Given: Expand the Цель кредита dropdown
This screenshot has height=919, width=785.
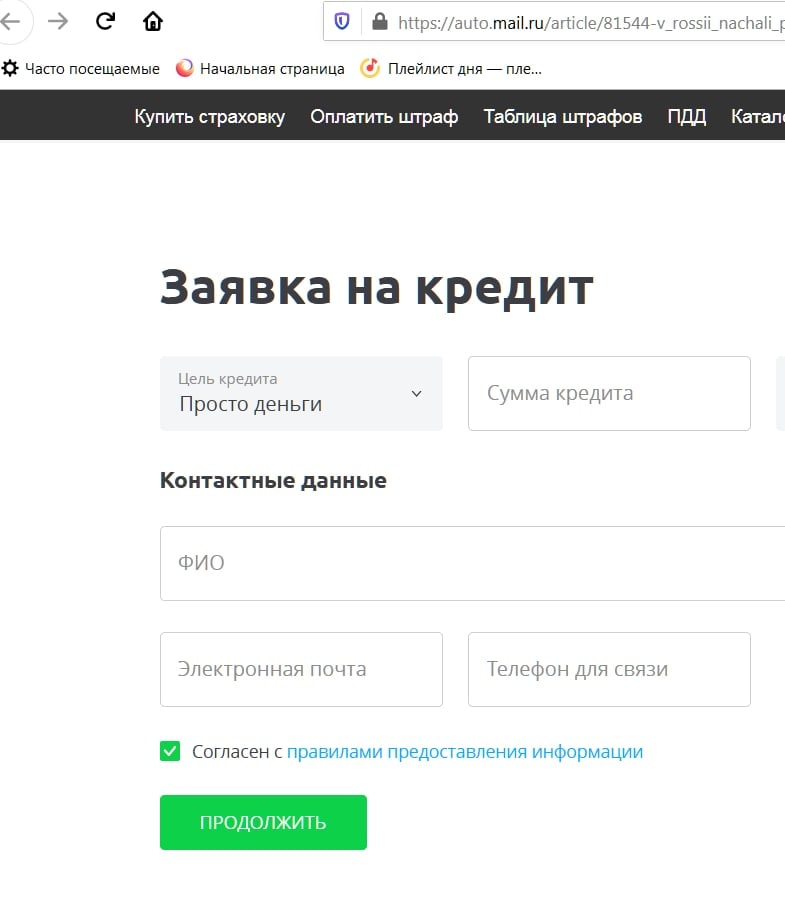Looking at the screenshot, I should tap(301, 393).
